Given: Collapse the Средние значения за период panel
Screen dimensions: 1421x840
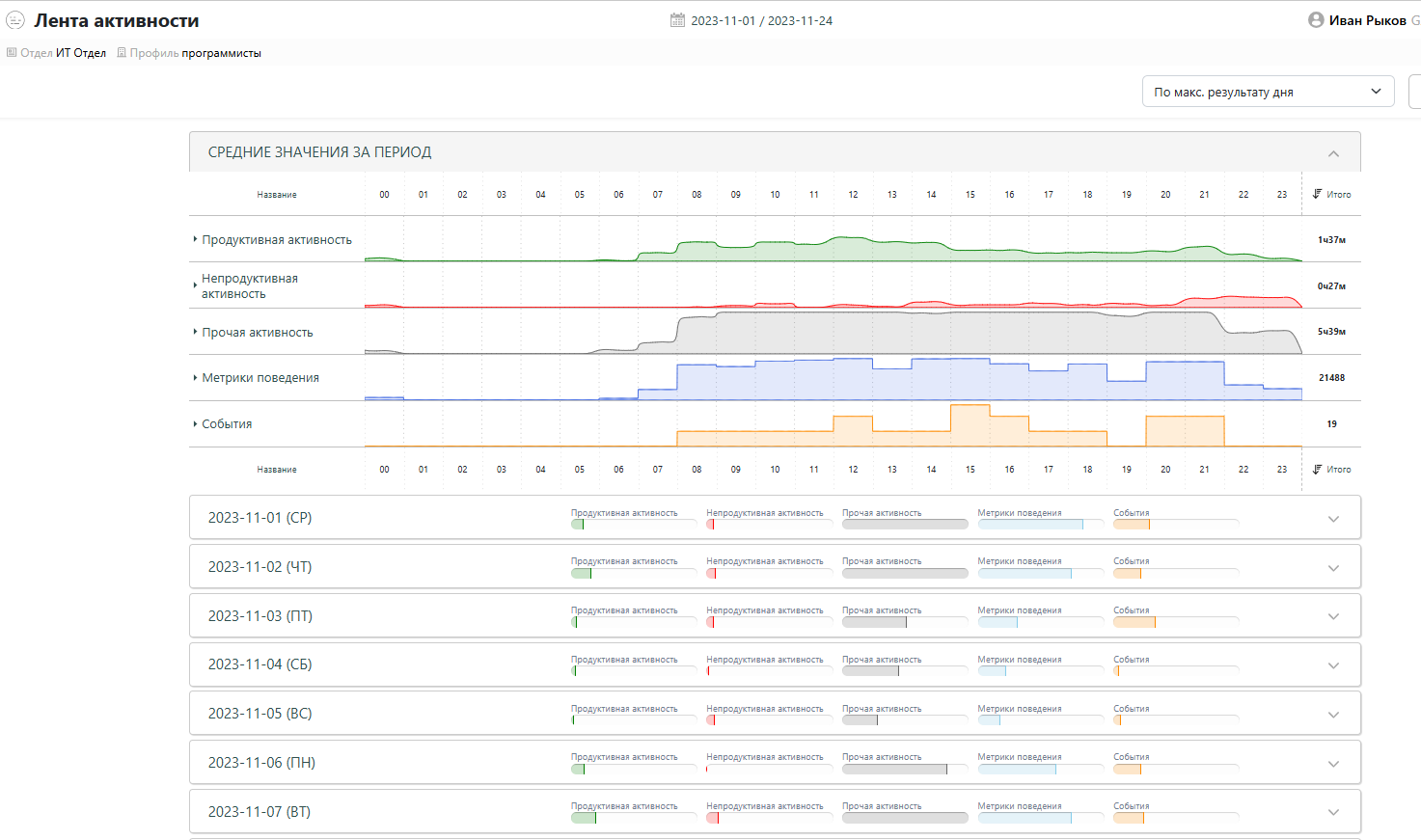Looking at the screenshot, I should (1333, 153).
